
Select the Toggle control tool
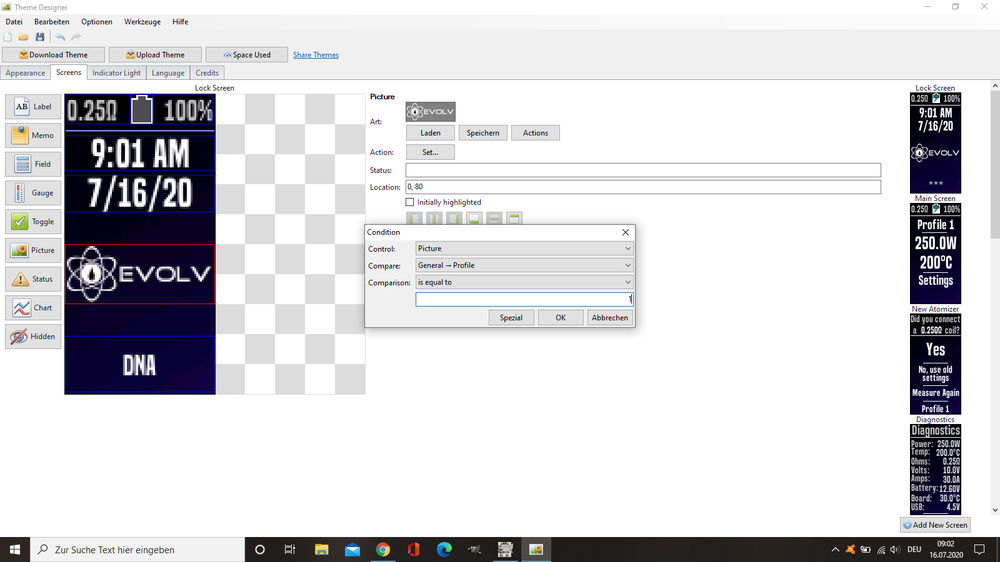coord(33,221)
